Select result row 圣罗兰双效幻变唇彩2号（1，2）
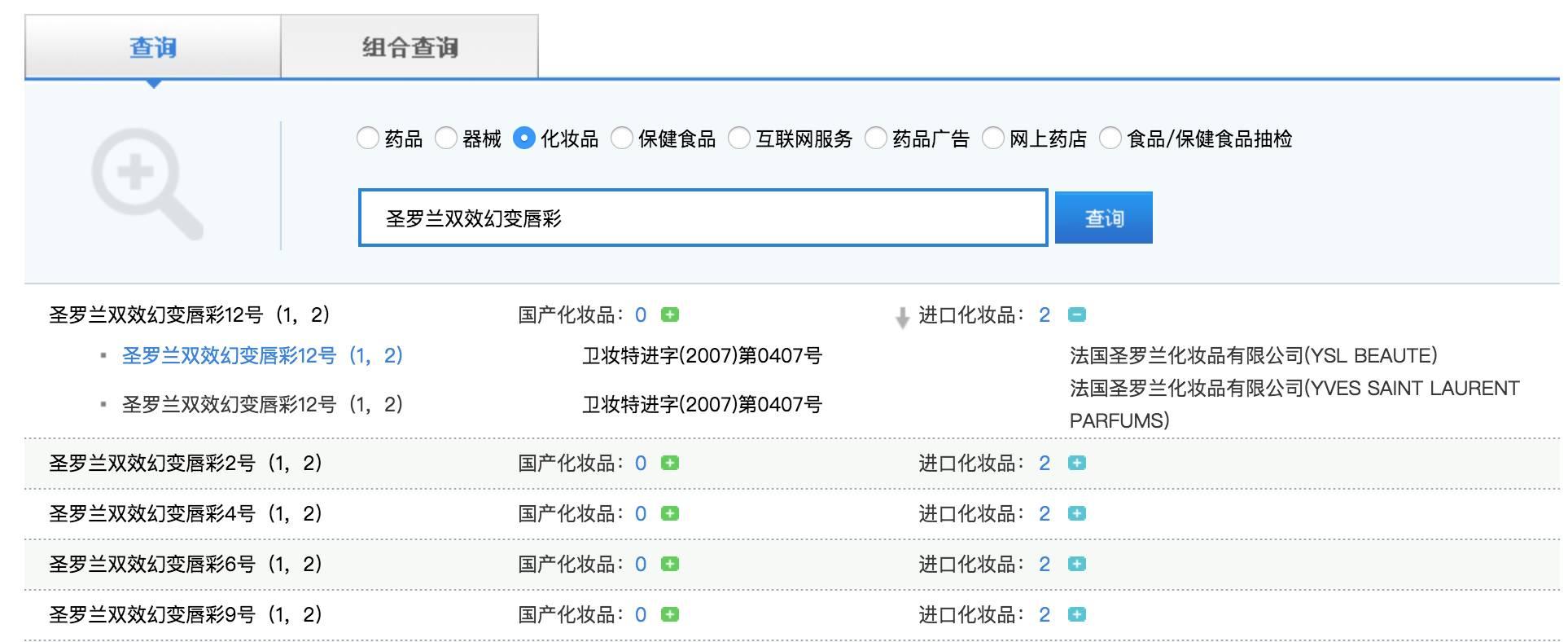1568x642 pixels. point(186,464)
